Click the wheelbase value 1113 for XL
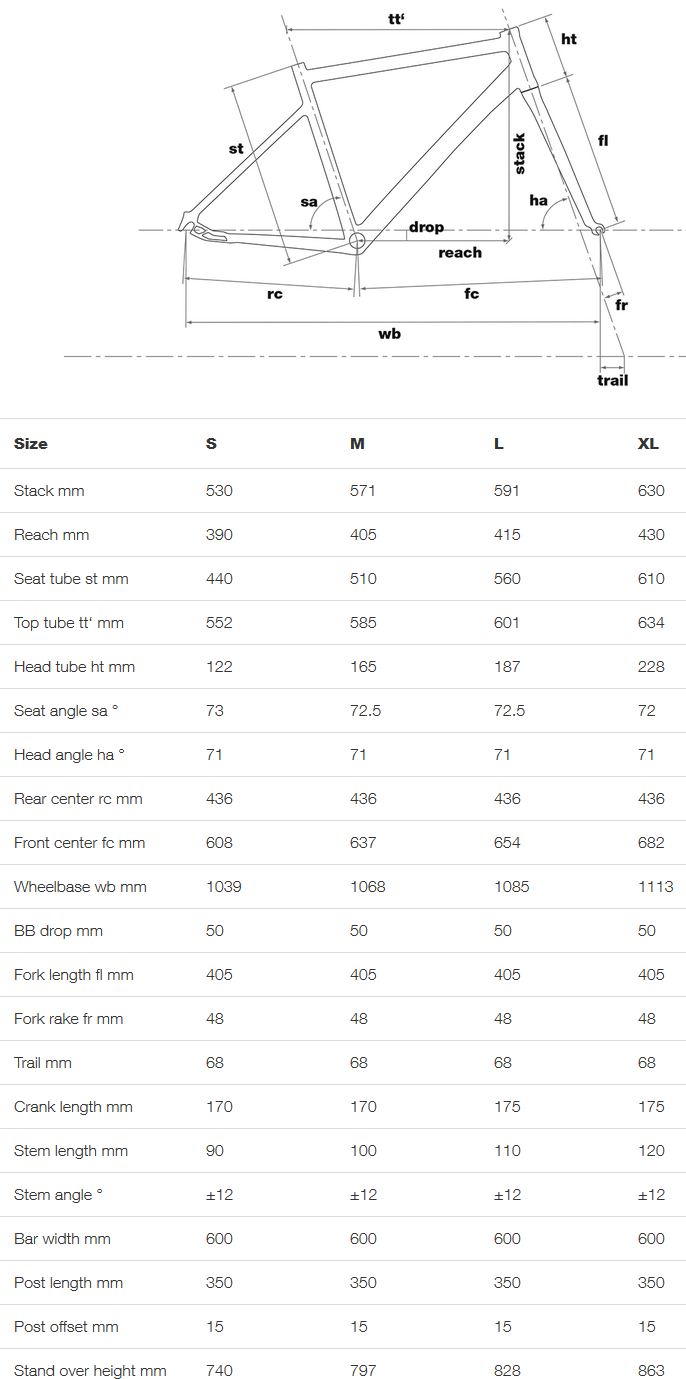686x1379 pixels. pos(655,887)
